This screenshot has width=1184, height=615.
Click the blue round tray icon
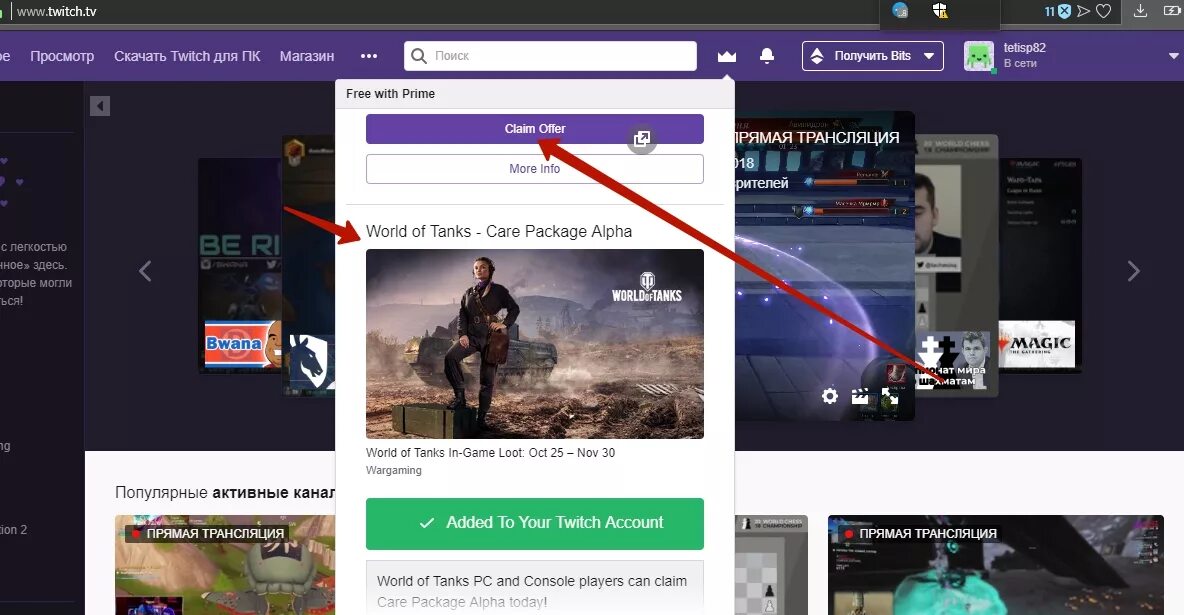point(899,11)
